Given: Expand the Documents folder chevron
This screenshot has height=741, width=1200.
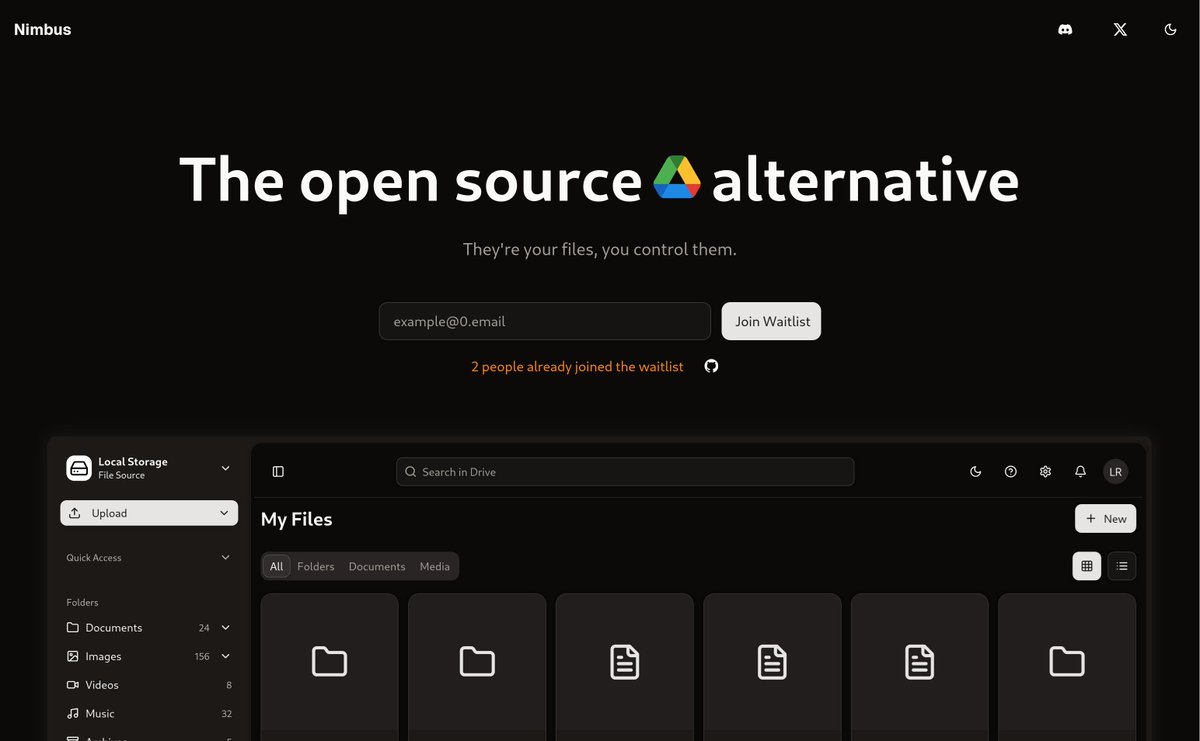Looking at the screenshot, I should pyautogui.click(x=225, y=628).
